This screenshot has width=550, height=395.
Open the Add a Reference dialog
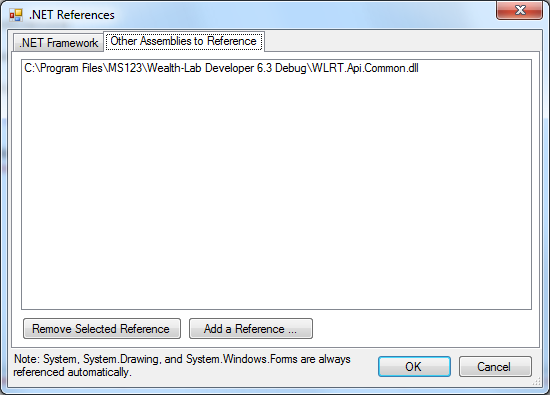point(251,329)
